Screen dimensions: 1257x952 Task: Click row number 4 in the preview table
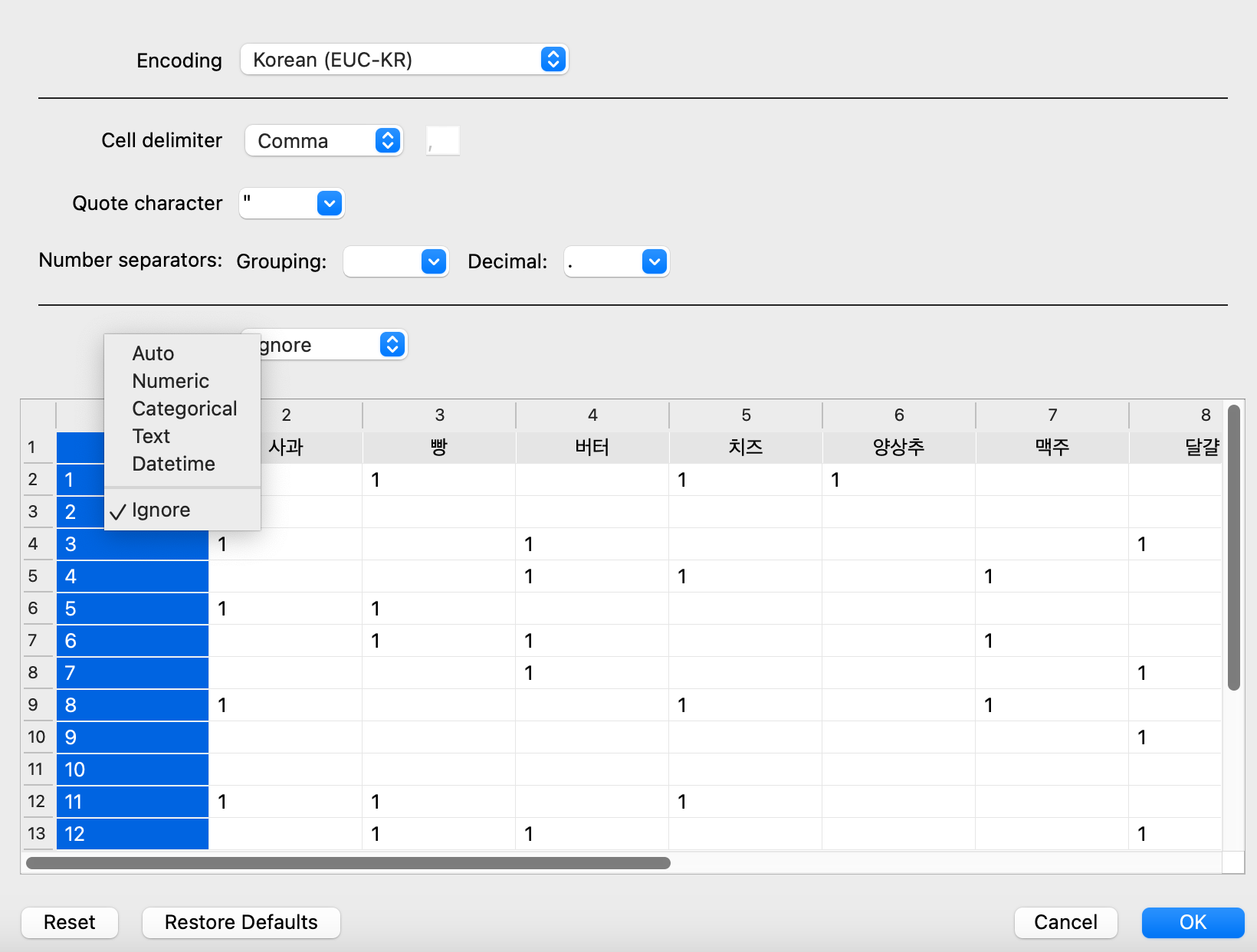[38, 543]
